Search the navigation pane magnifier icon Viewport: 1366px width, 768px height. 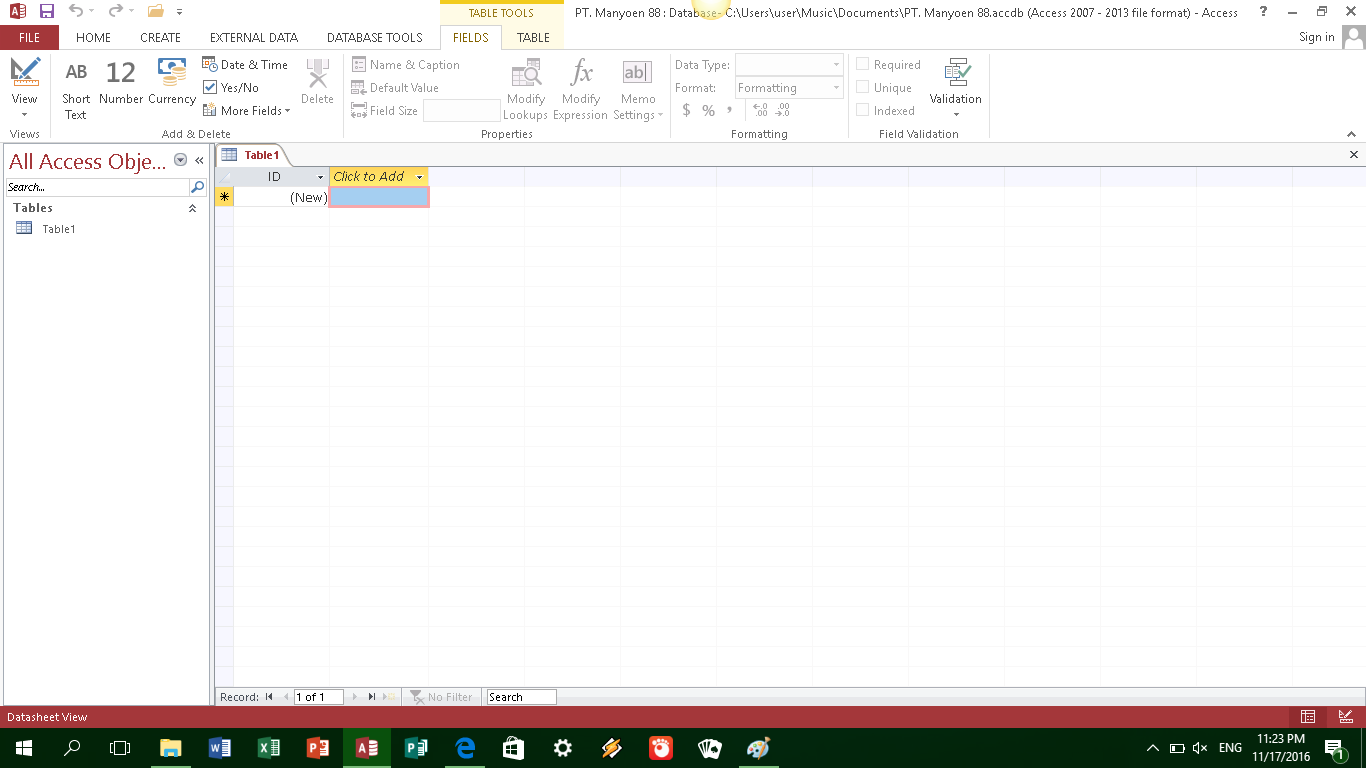pos(198,187)
